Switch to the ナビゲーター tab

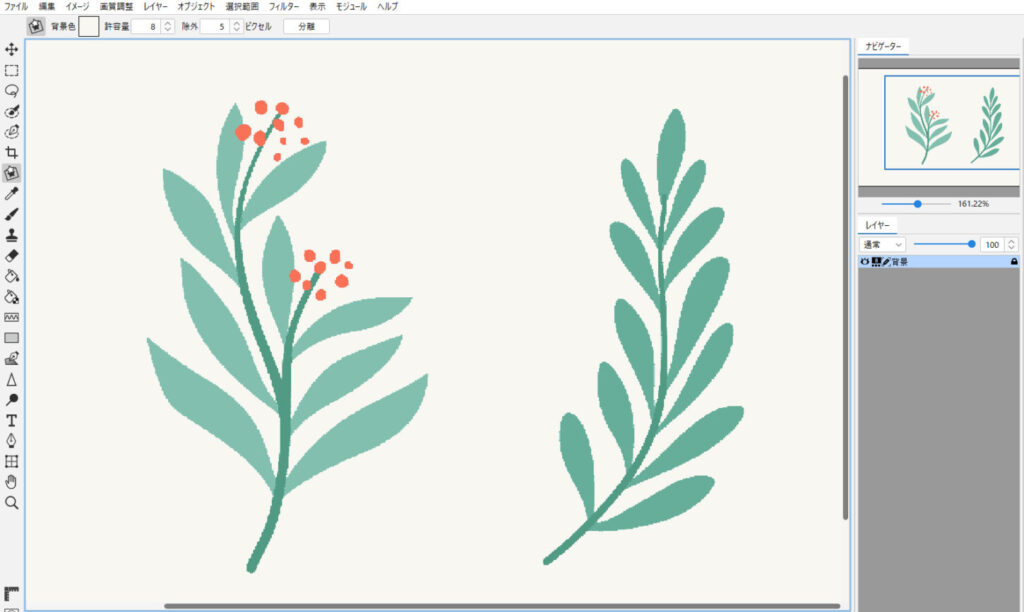(x=883, y=46)
